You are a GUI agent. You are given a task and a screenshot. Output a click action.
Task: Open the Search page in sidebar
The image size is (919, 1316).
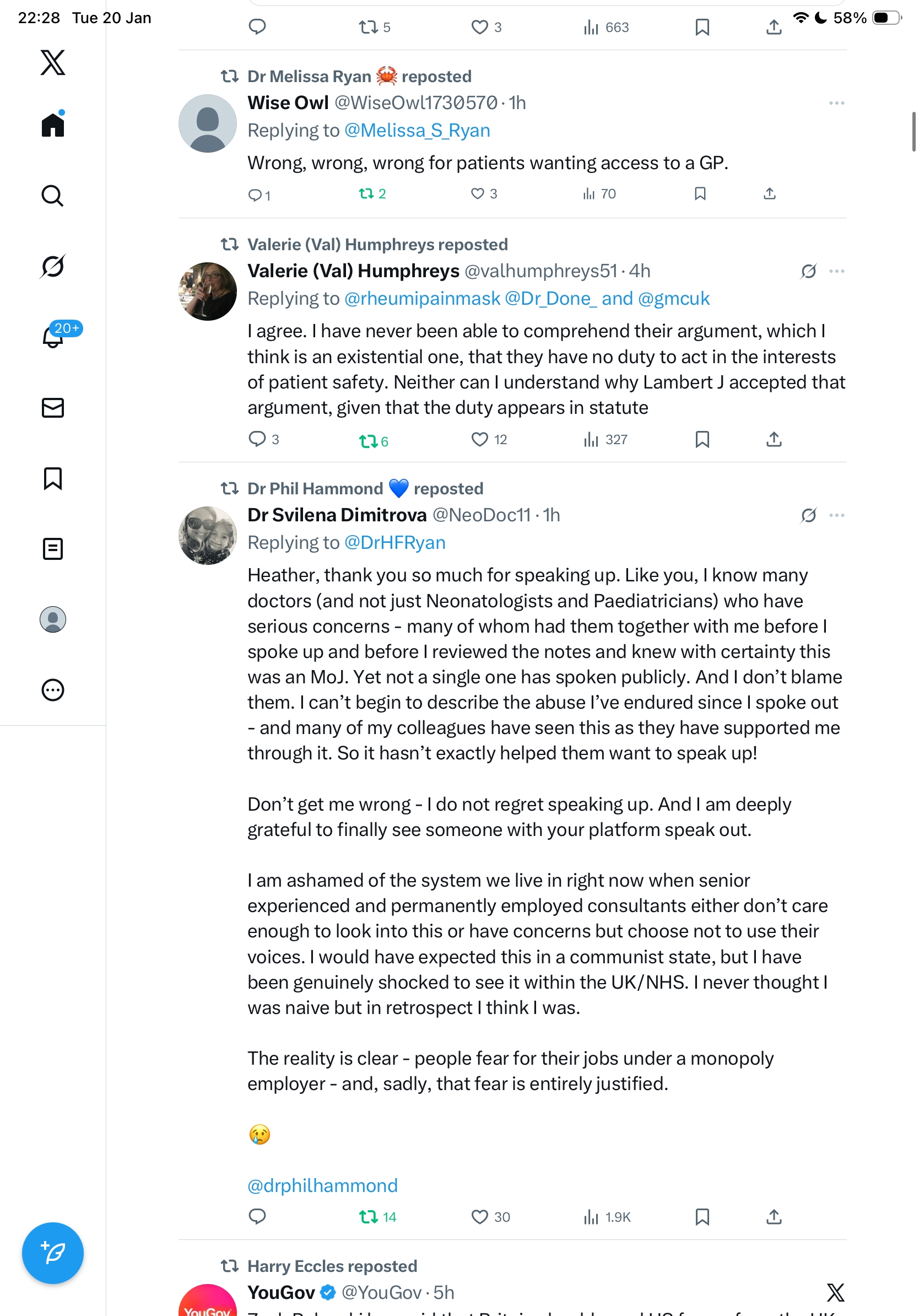click(x=53, y=196)
